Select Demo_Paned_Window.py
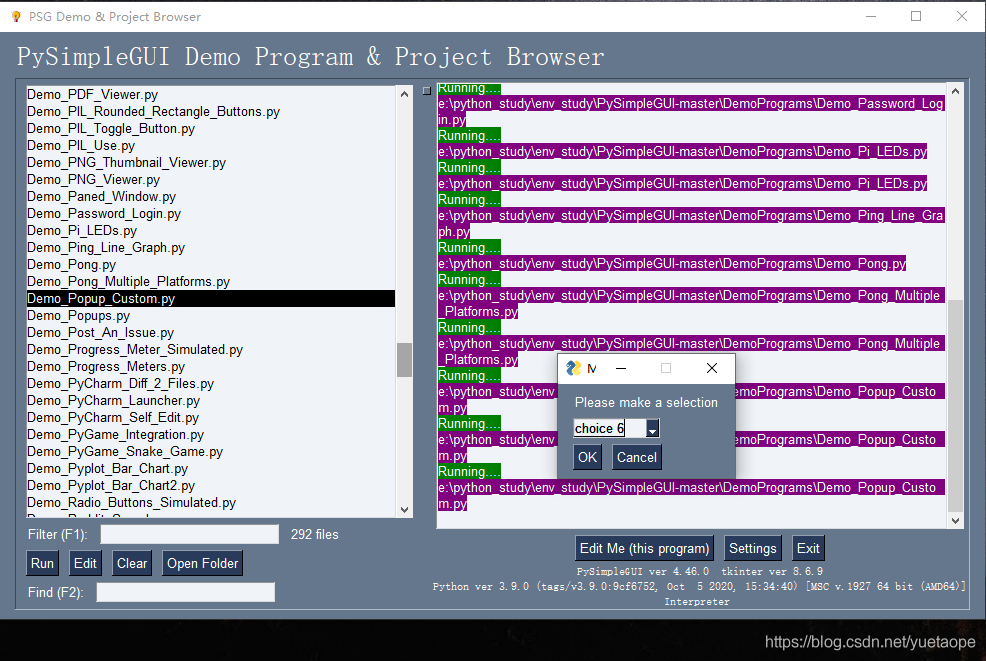Viewport: 986px width, 661px height. (211, 196)
